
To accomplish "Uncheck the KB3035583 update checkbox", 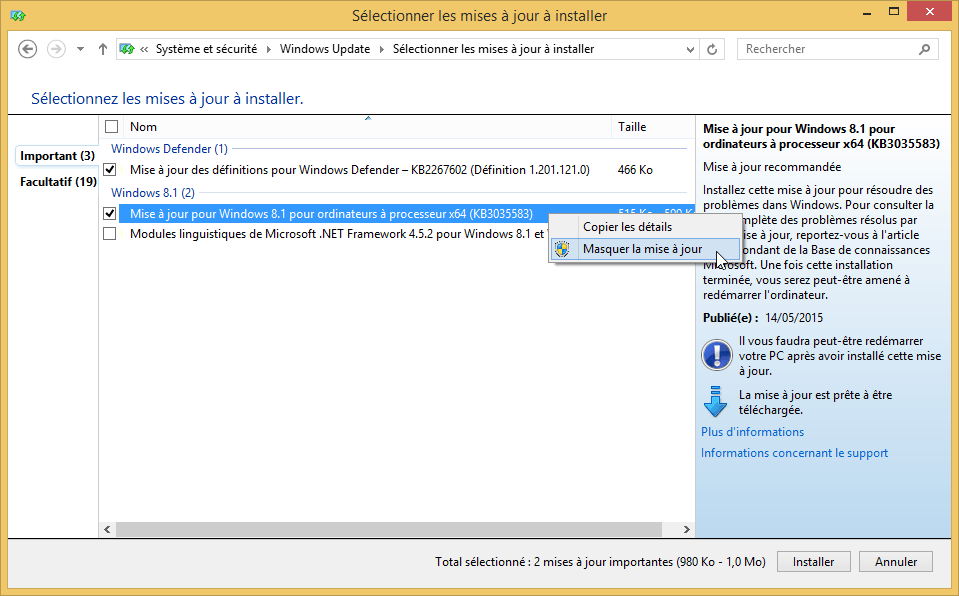I will point(109,214).
